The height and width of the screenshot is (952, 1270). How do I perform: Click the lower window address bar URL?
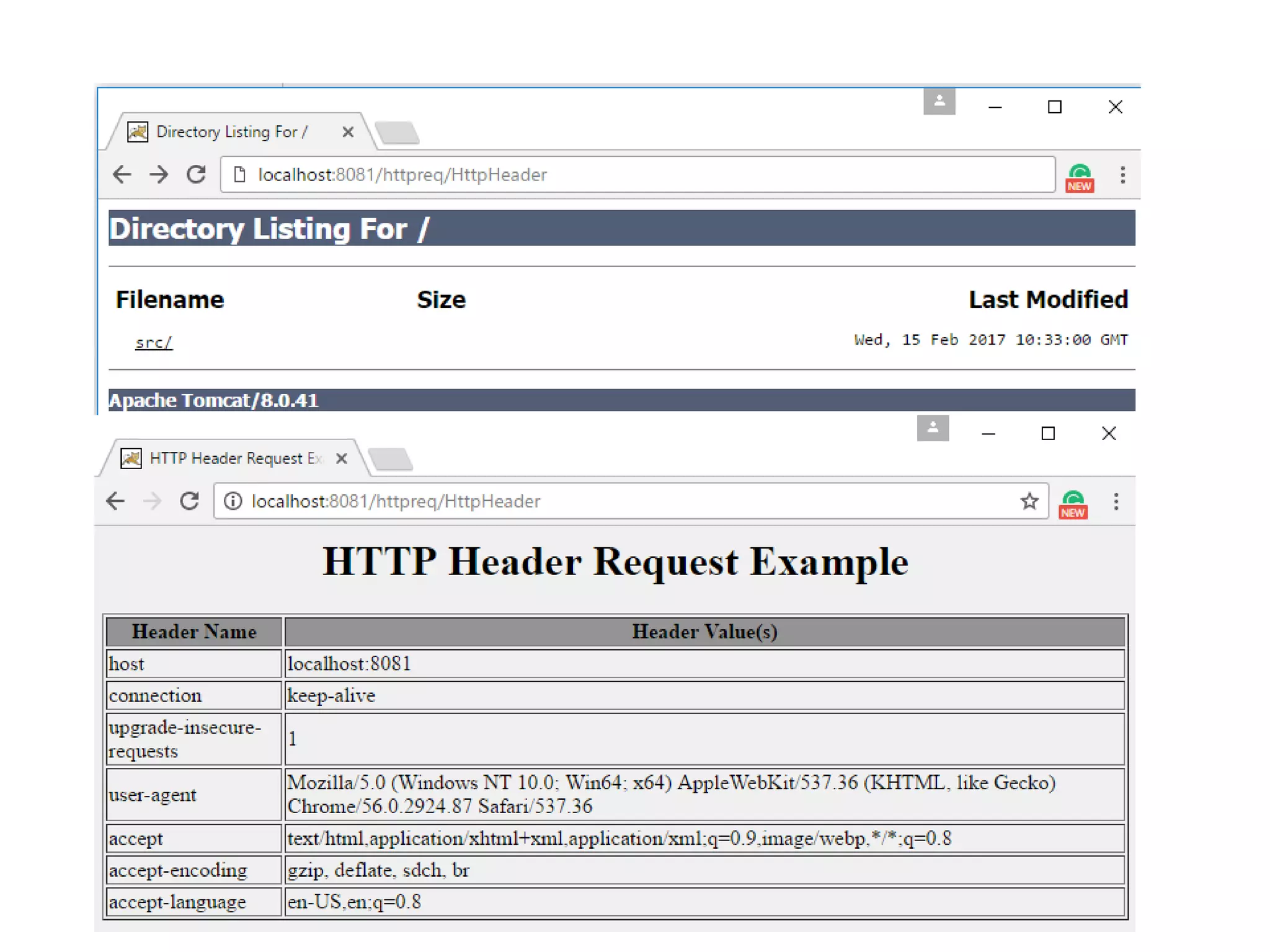tap(396, 501)
